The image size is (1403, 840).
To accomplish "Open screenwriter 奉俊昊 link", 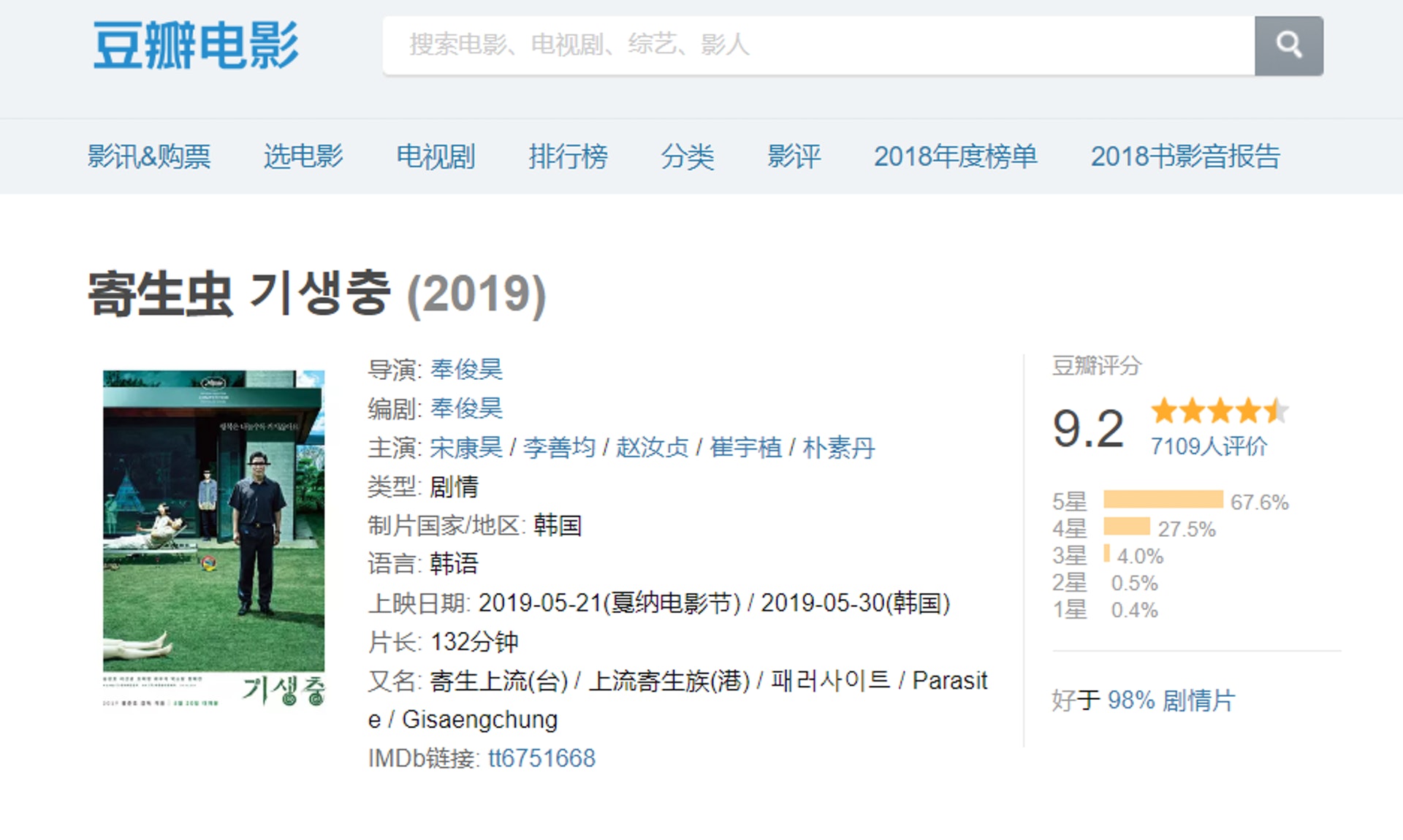I will (466, 408).
